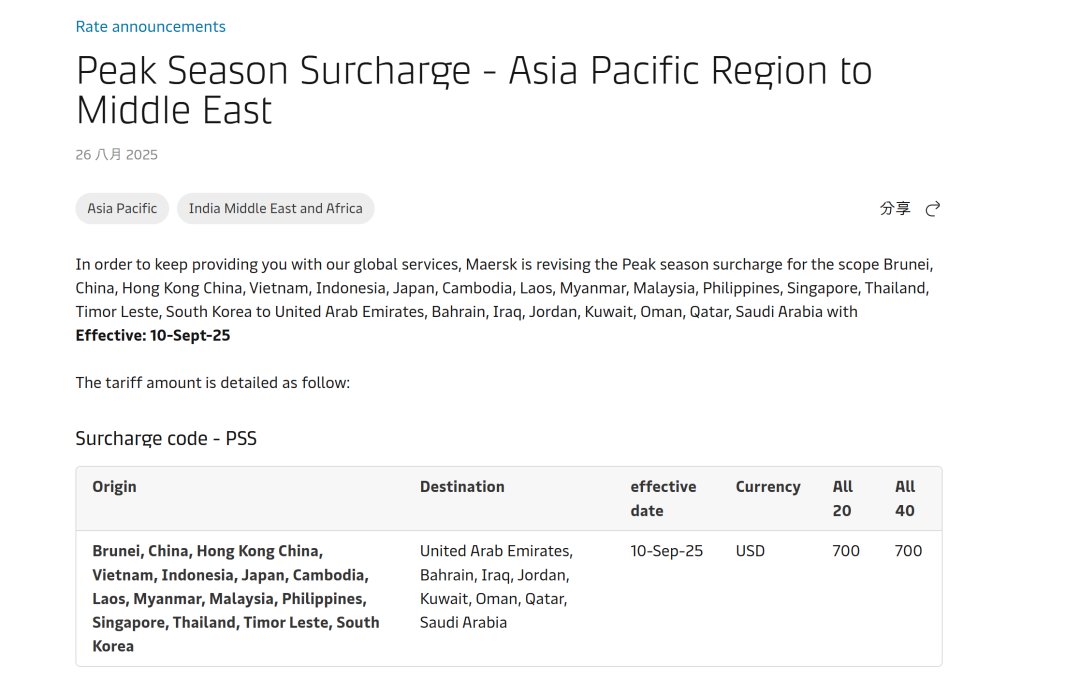Open the Rate announcements breadcrumb link
1080x693 pixels.
[150, 27]
